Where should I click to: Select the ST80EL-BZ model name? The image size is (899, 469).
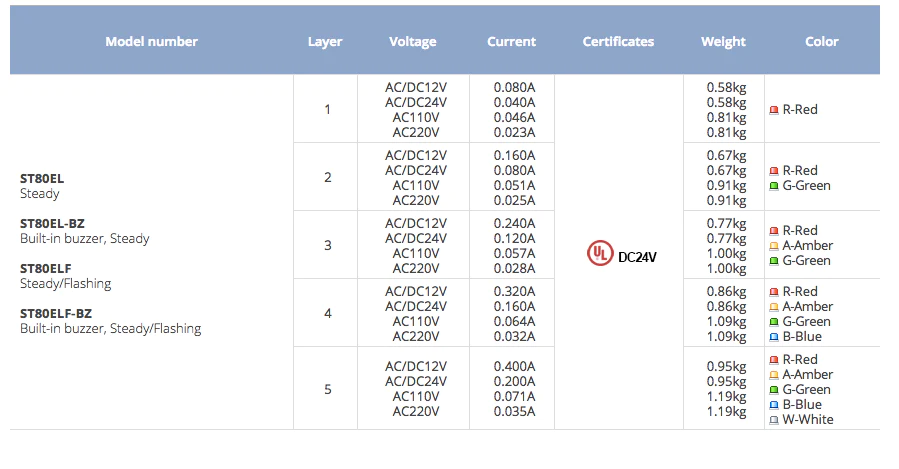52,224
